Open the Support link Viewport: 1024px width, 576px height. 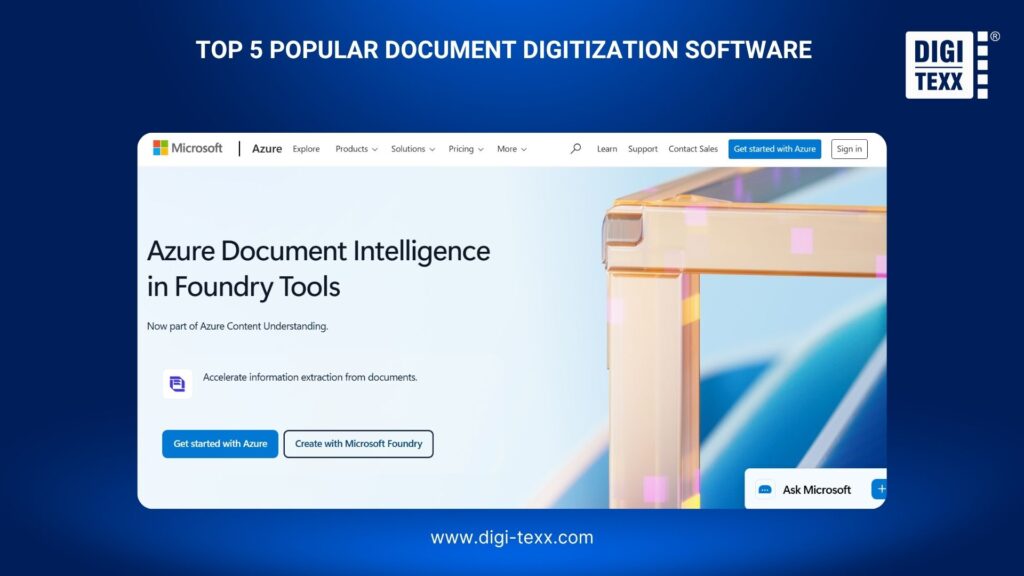tap(643, 149)
